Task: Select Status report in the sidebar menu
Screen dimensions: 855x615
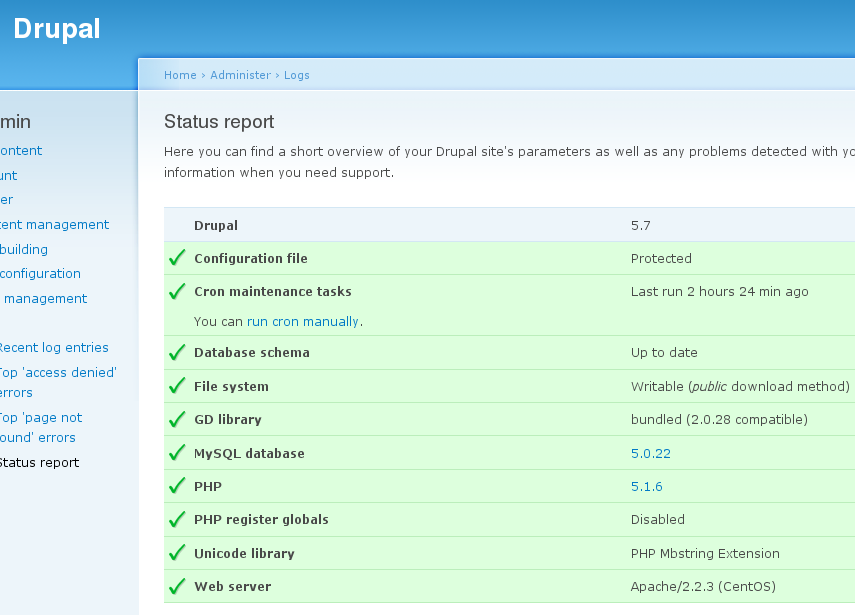Action: tap(38, 463)
